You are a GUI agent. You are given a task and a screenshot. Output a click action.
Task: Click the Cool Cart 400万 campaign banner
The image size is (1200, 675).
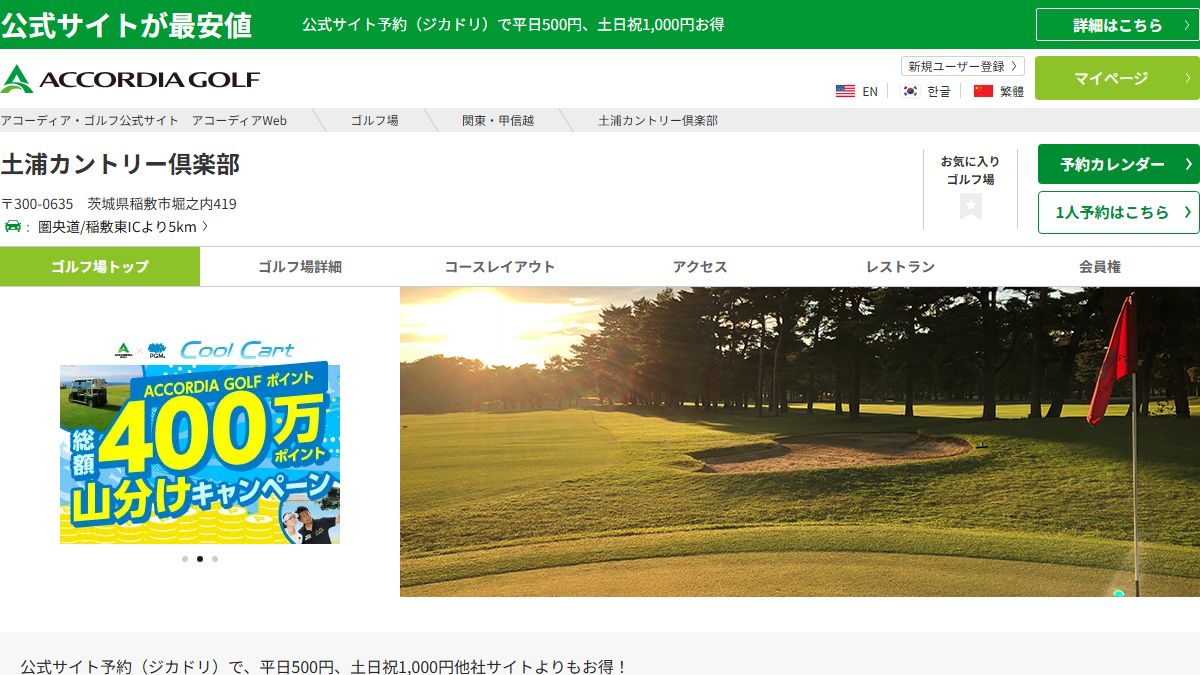[x=200, y=441]
